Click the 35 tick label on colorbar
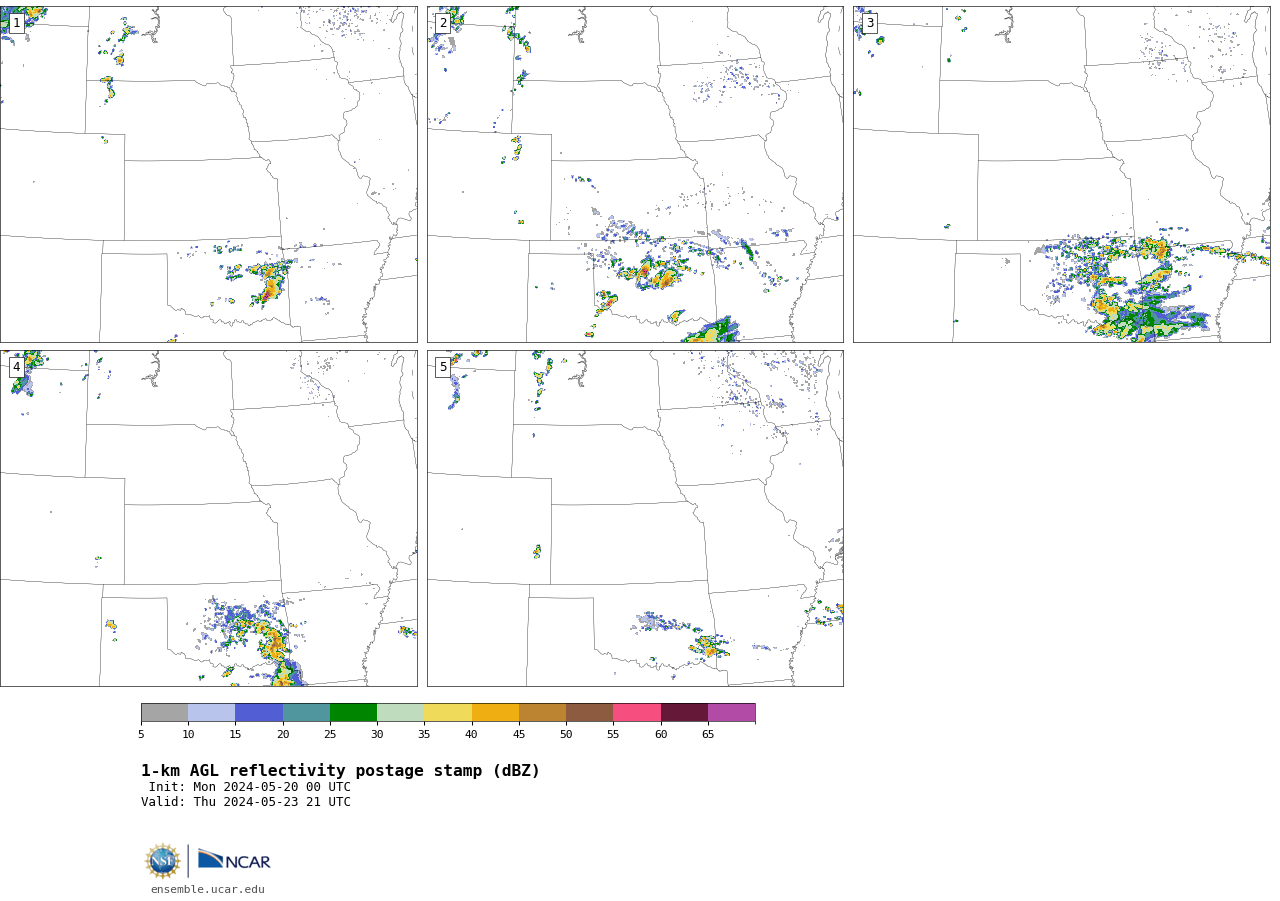 coord(424,734)
